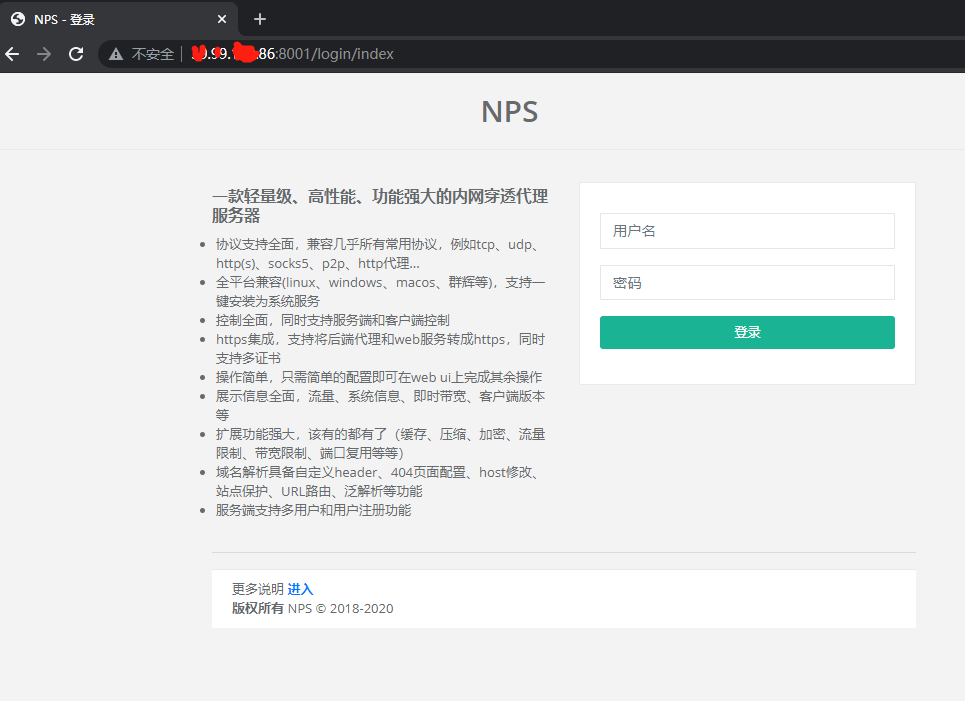Navigate back using the browser back arrow
The width and height of the screenshot is (965, 701).
click(x=11, y=54)
